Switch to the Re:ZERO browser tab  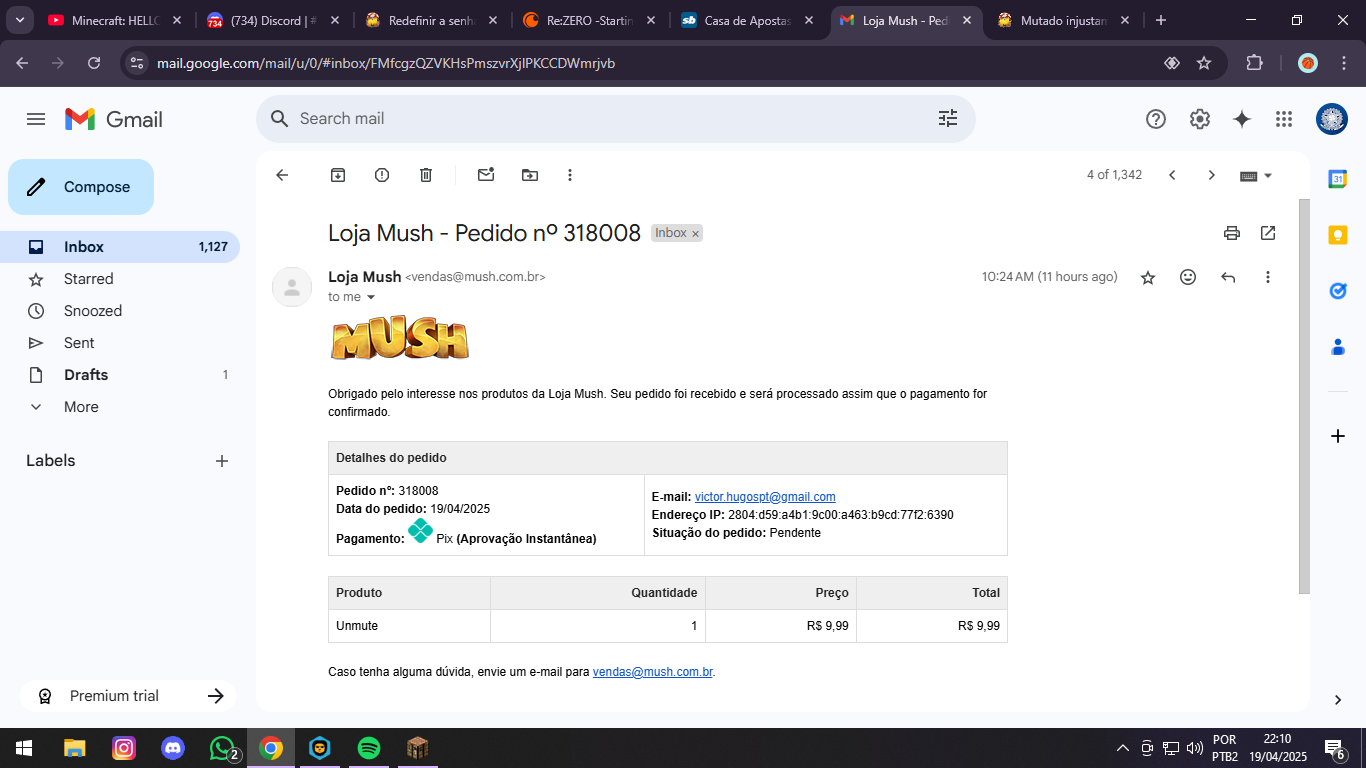point(590,20)
